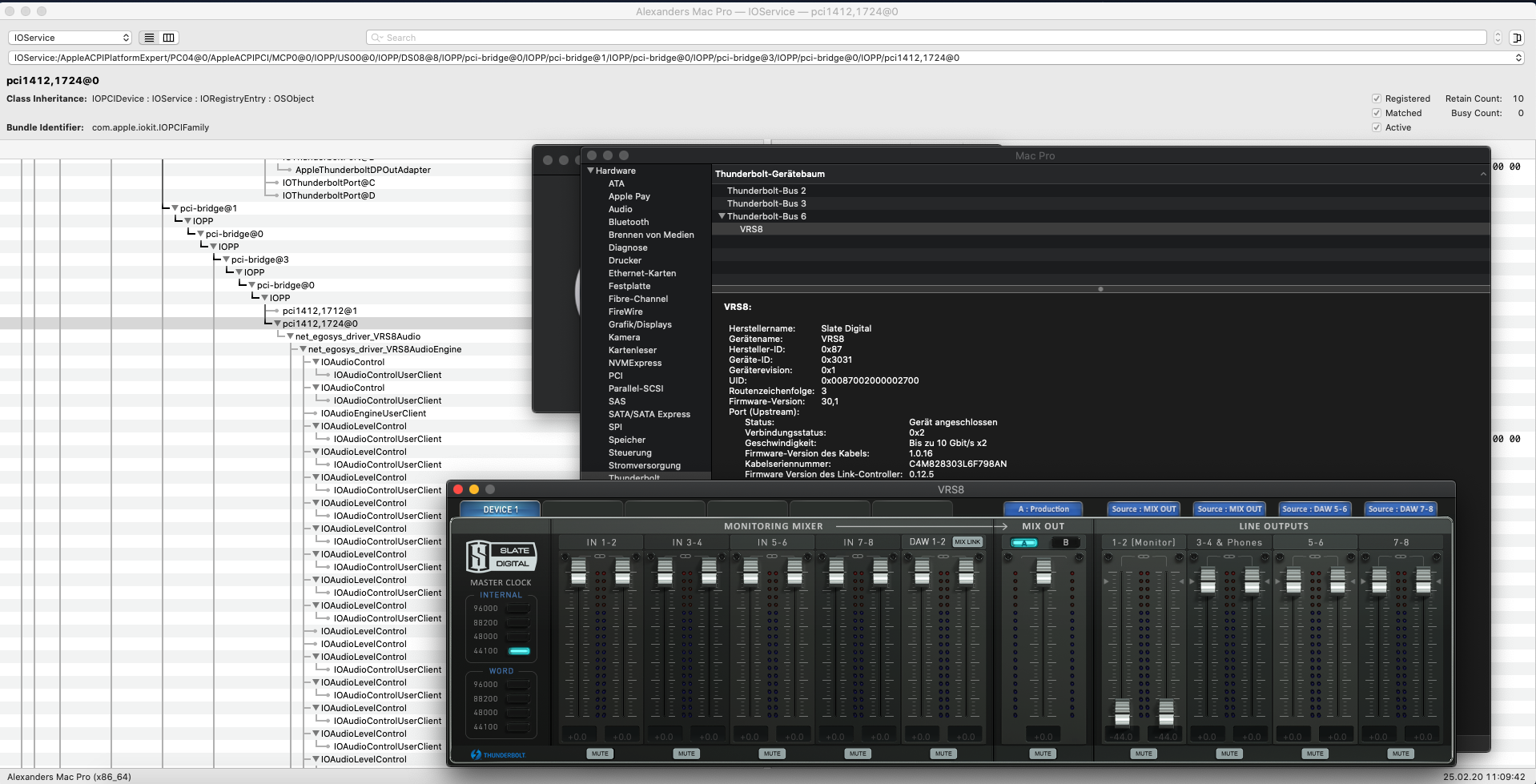The height and width of the screenshot is (784, 1536).
Task: Click the left pan knob of 1-2 (Monitor)
Action: pyautogui.click(x=1108, y=557)
